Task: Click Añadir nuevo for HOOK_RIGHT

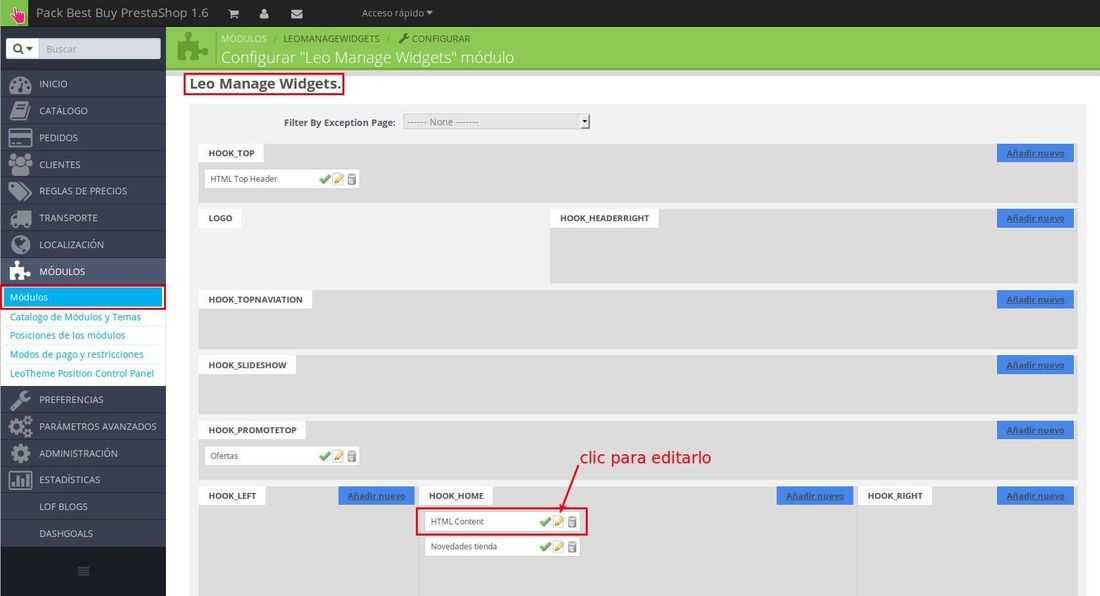Action: (x=1035, y=495)
